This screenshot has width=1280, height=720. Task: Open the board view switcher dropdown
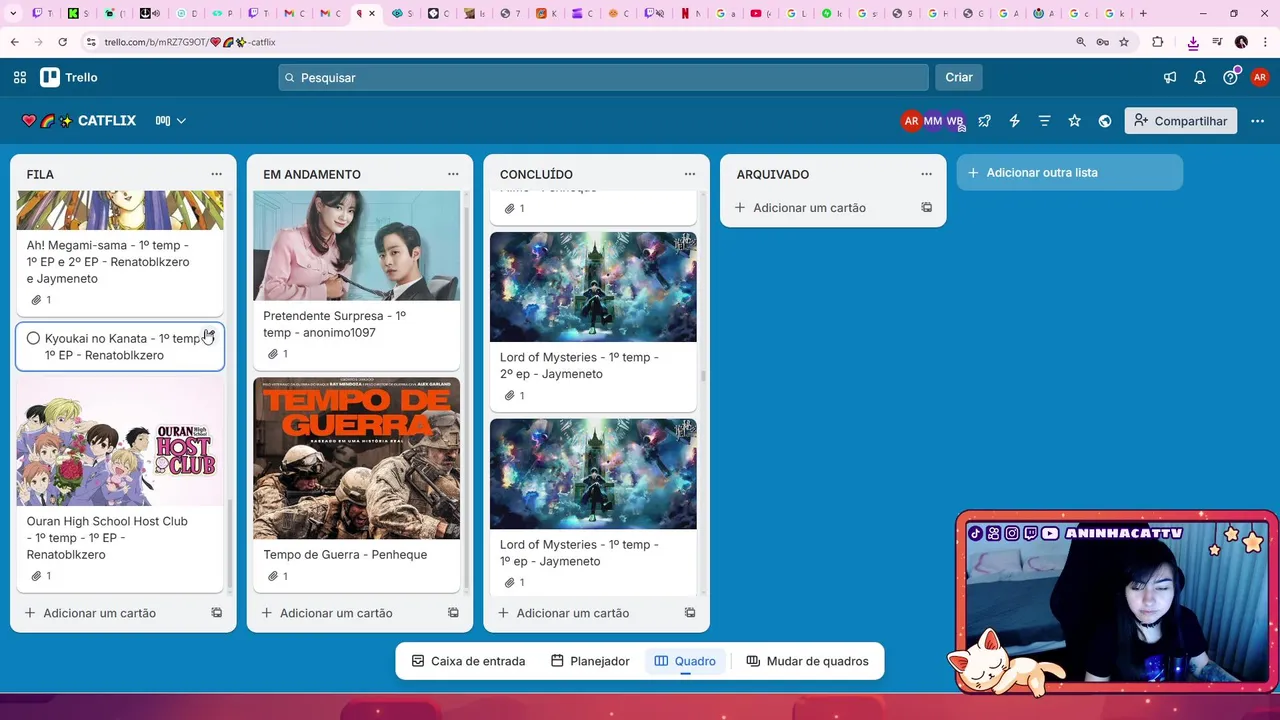coord(171,121)
